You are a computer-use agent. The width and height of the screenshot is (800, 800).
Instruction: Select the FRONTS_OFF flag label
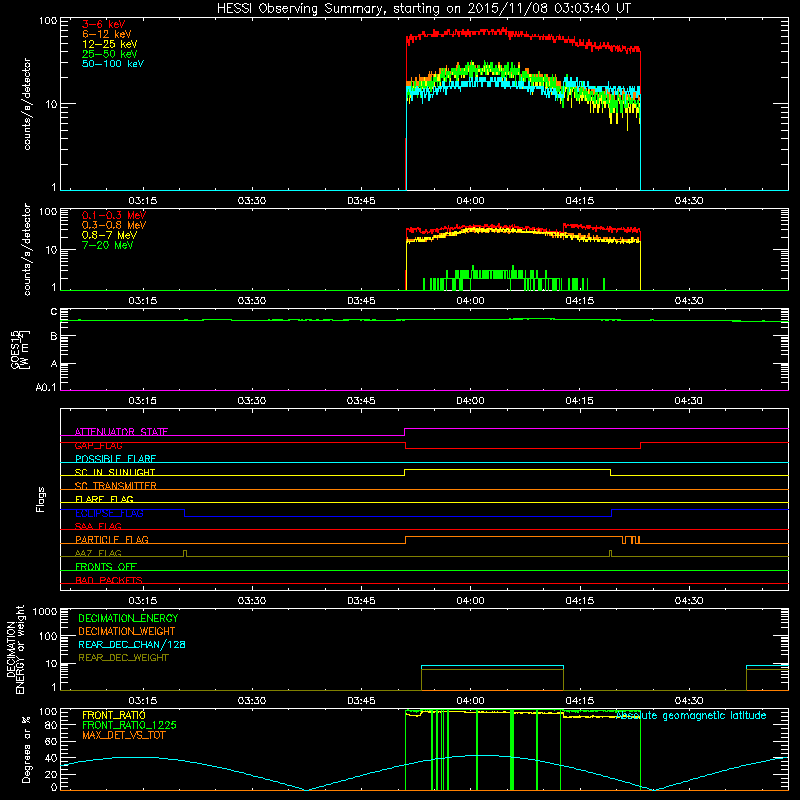[106, 567]
